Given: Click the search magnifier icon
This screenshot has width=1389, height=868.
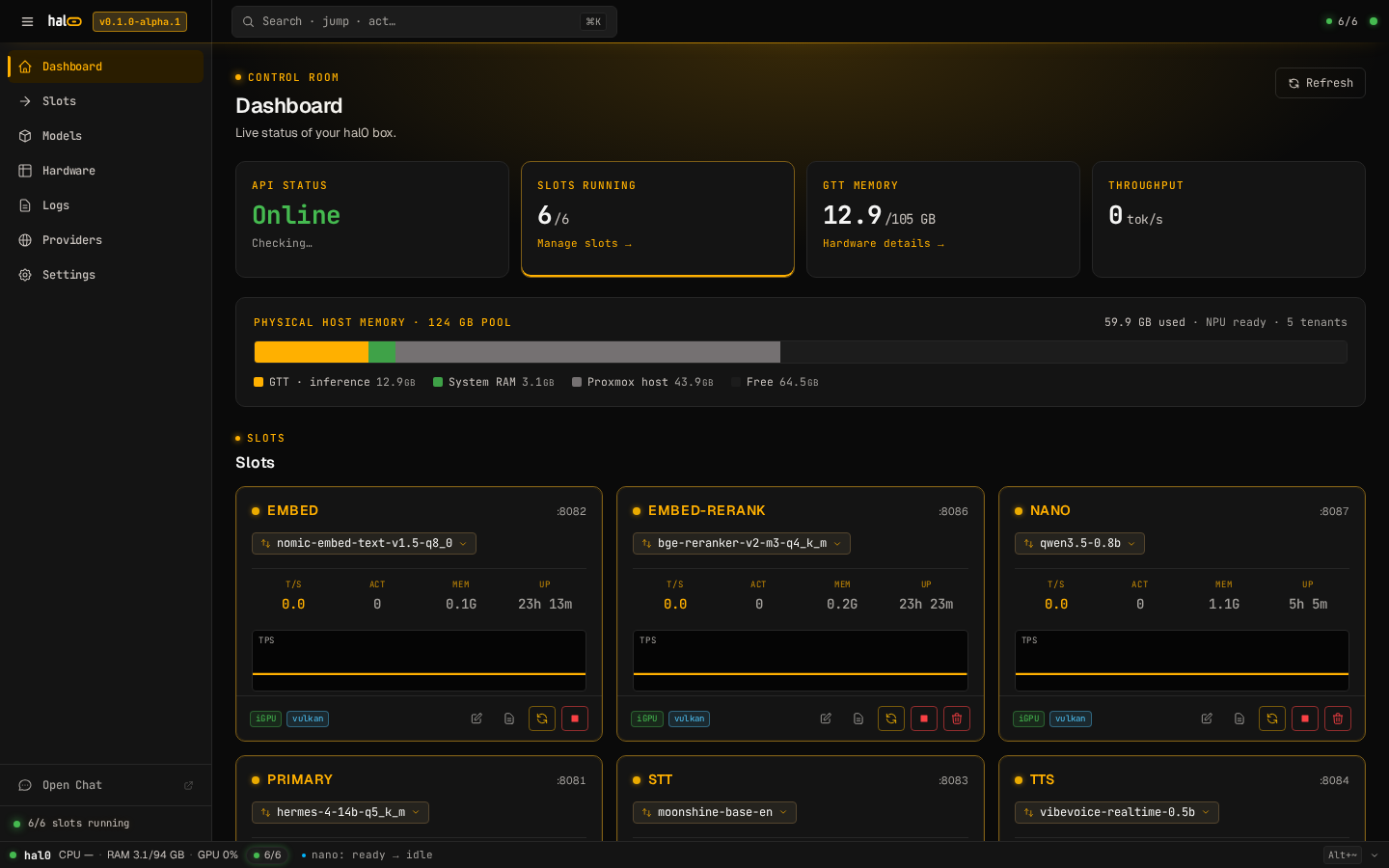Looking at the screenshot, I should tap(249, 21).
